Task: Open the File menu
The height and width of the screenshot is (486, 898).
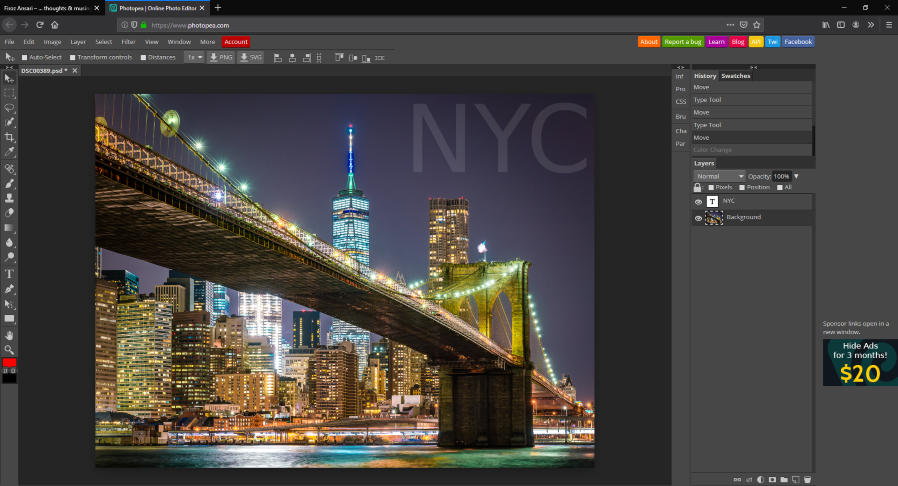Action: [10, 42]
